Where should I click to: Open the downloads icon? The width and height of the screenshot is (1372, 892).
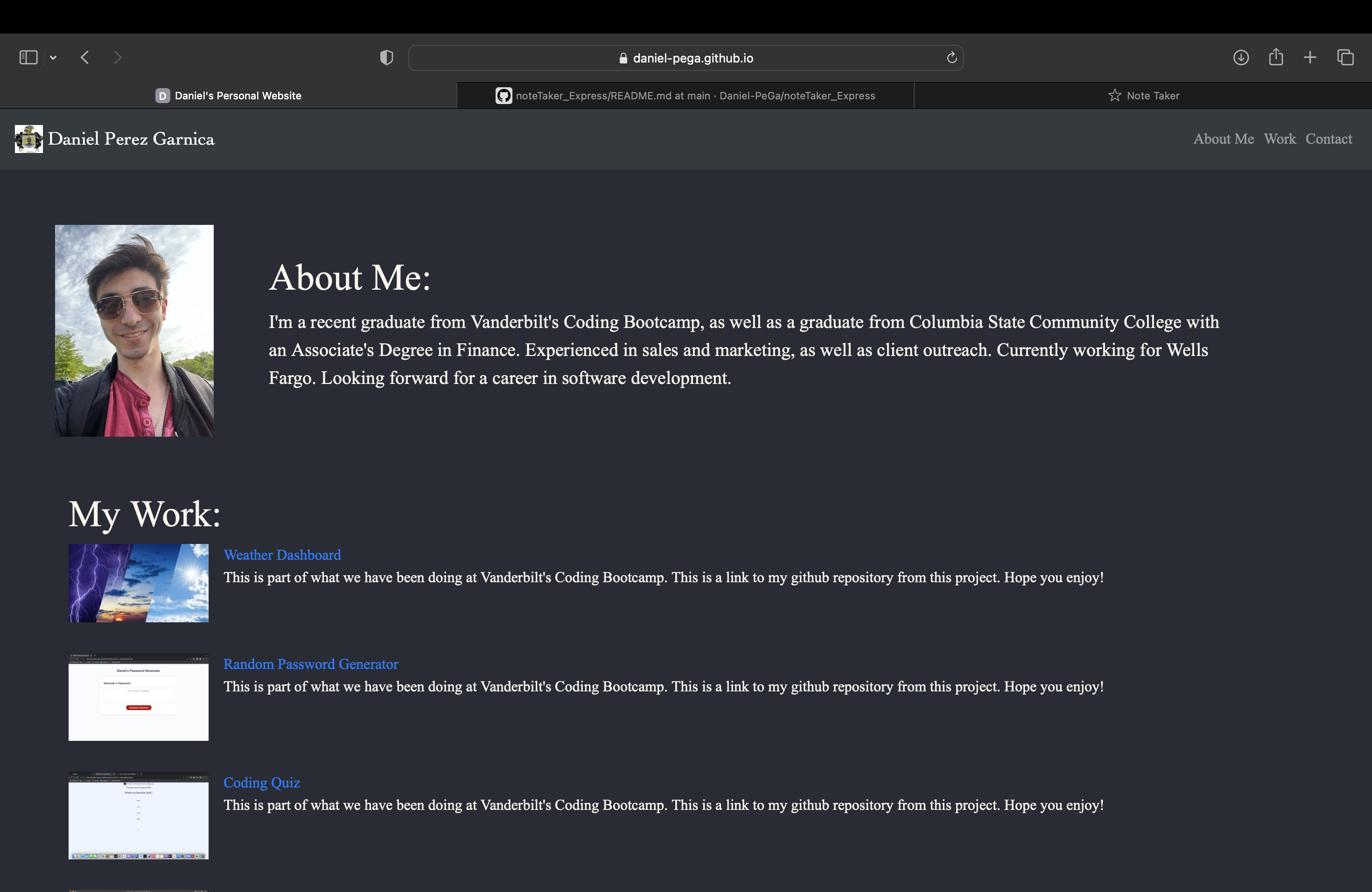pyautogui.click(x=1240, y=58)
